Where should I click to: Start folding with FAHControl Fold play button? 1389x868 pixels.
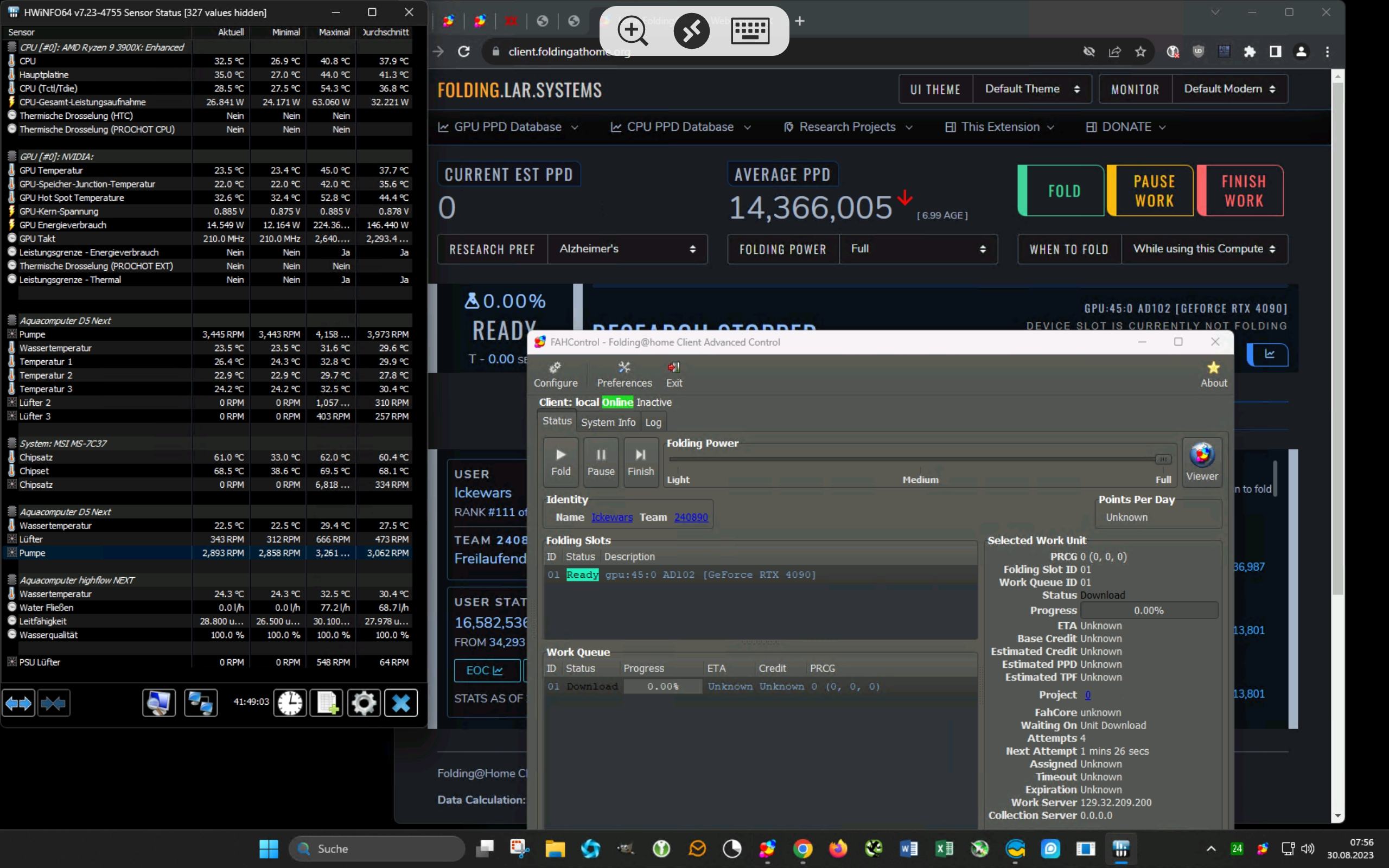coord(561,462)
